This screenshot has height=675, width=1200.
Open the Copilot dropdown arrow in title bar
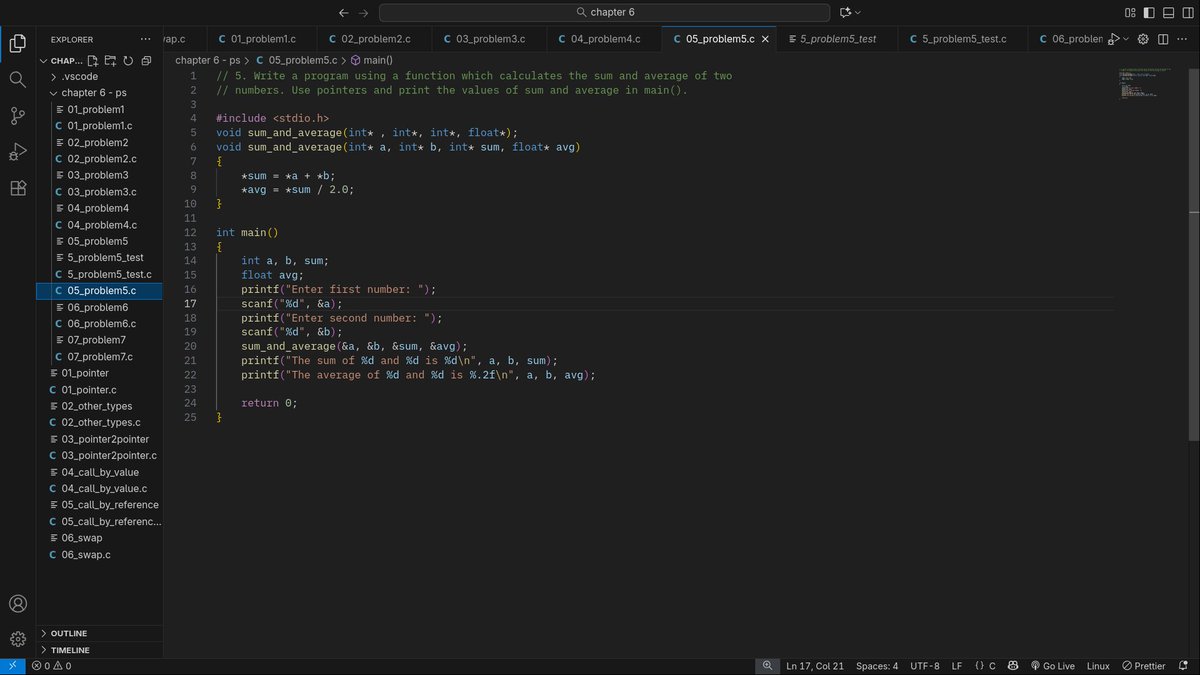[858, 12]
